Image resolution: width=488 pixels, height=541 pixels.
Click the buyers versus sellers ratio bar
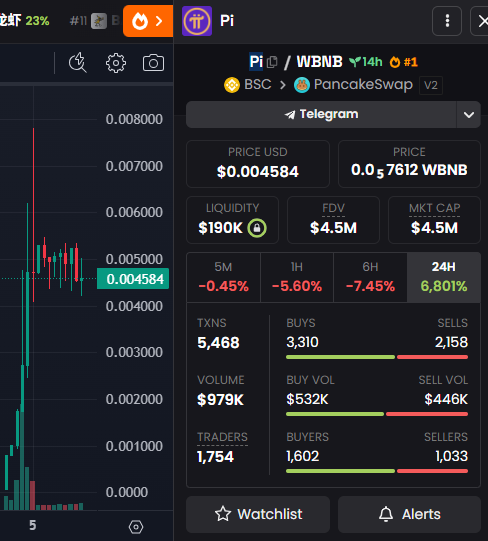(x=377, y=471)
